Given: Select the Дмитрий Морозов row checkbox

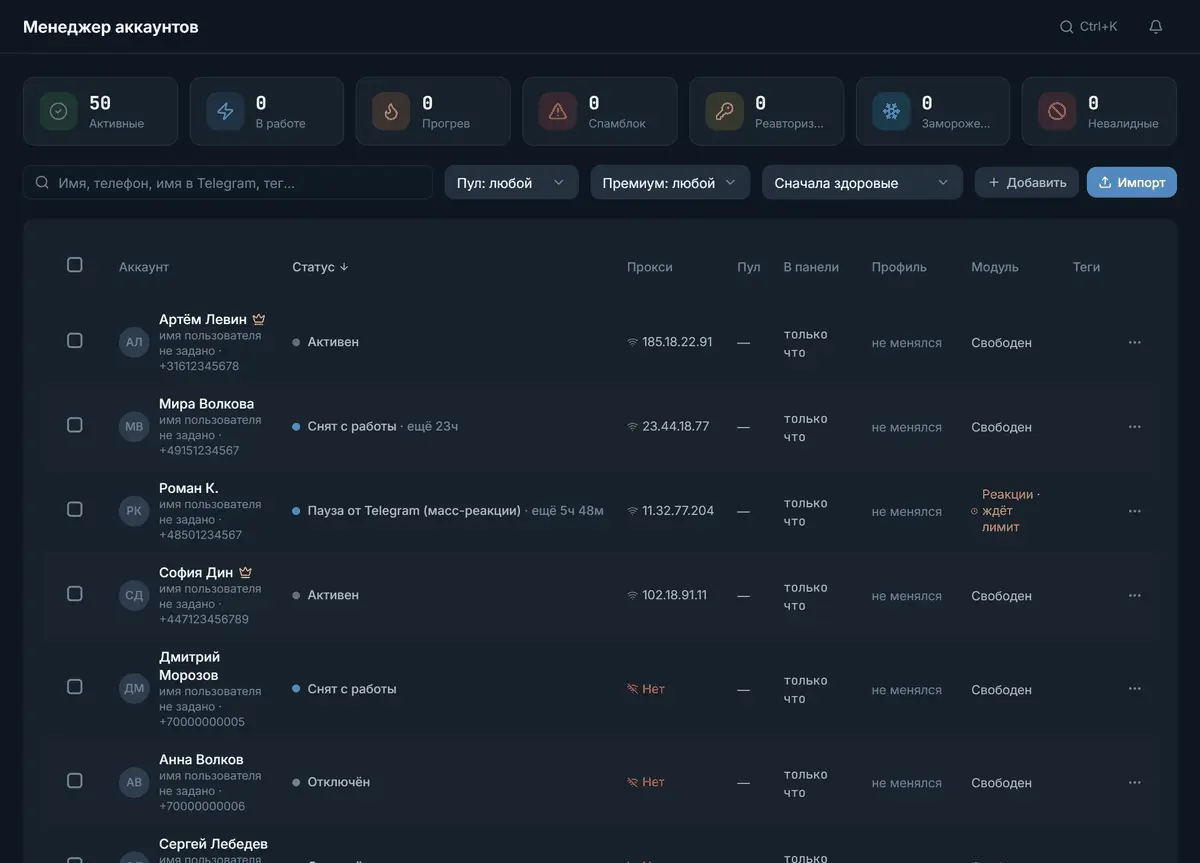Looking at the screenshot, I should [75, 687].
